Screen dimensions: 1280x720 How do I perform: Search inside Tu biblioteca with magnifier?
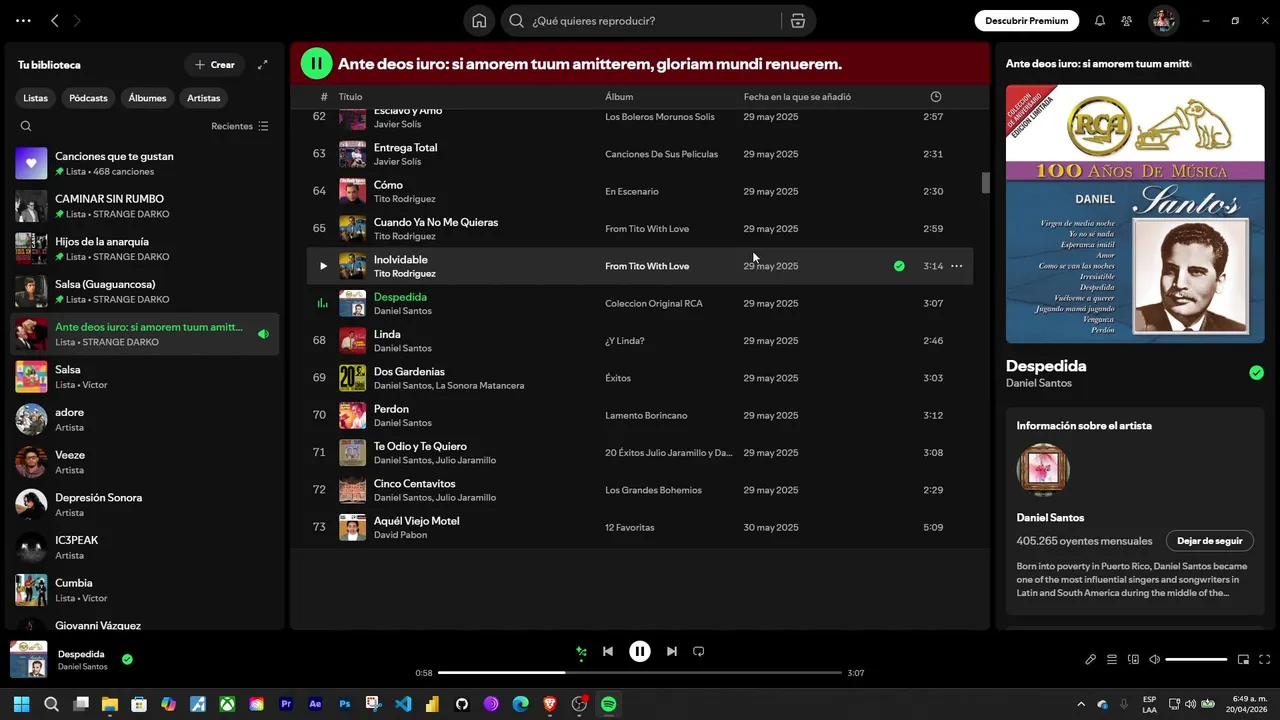(x=26, y=126)
